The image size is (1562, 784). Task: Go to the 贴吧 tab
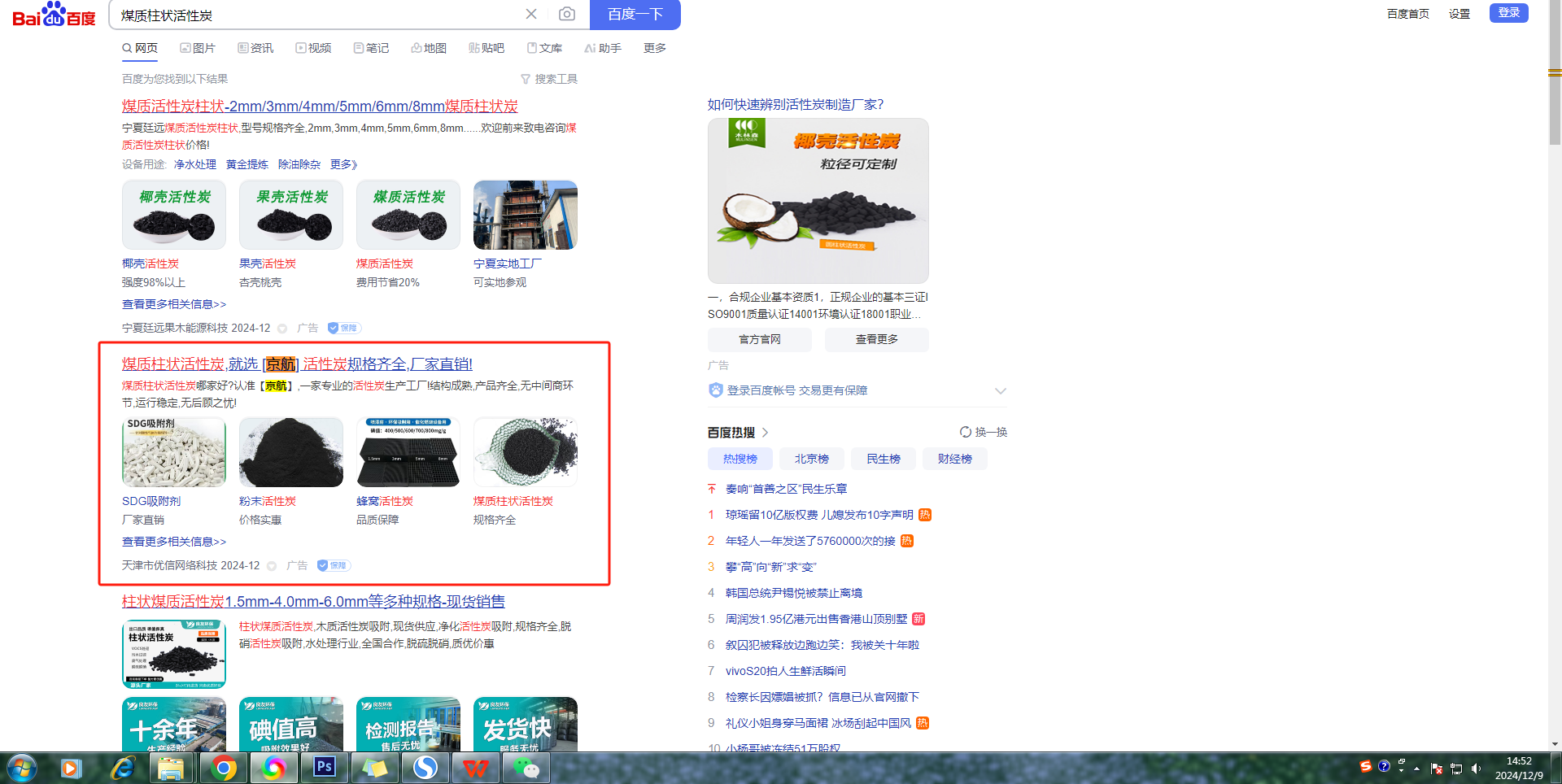coord(486,48)
